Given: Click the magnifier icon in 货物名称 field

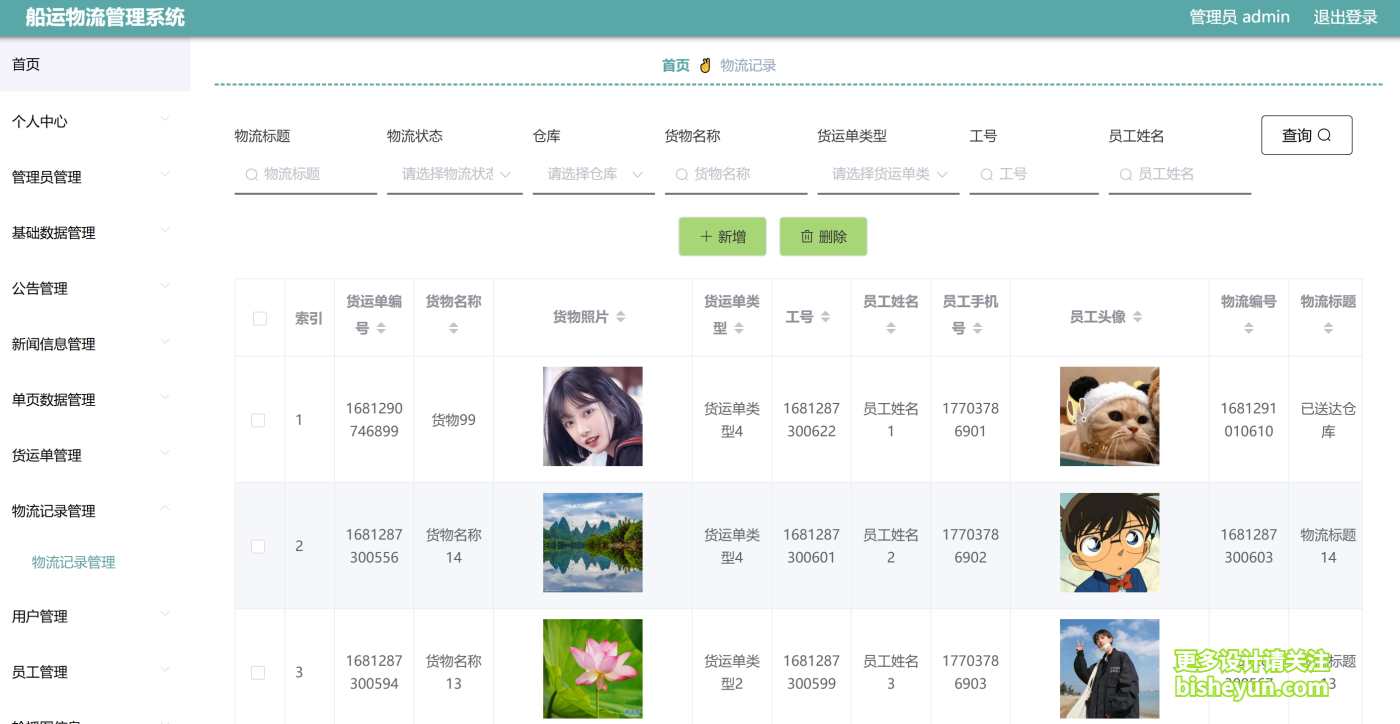Looking at the screenshot, I should (x=682, y=174).
